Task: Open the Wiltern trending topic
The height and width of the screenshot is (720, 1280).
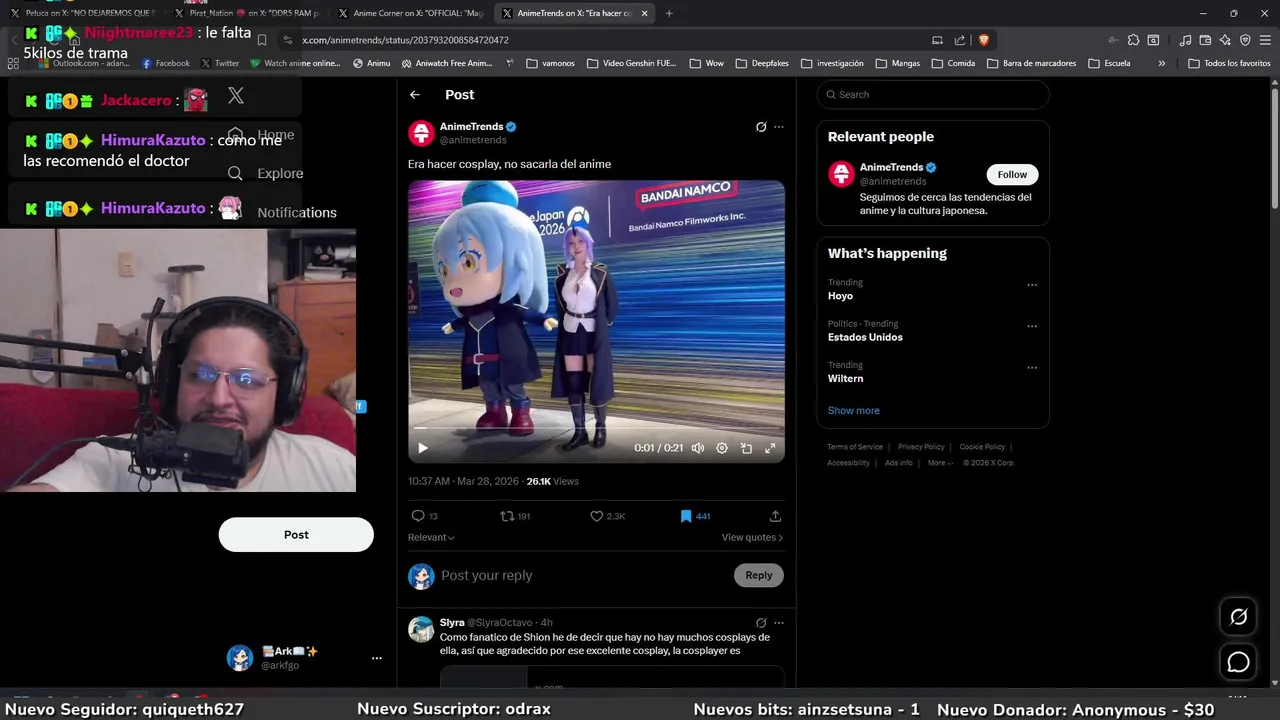Action: (845, 378)
